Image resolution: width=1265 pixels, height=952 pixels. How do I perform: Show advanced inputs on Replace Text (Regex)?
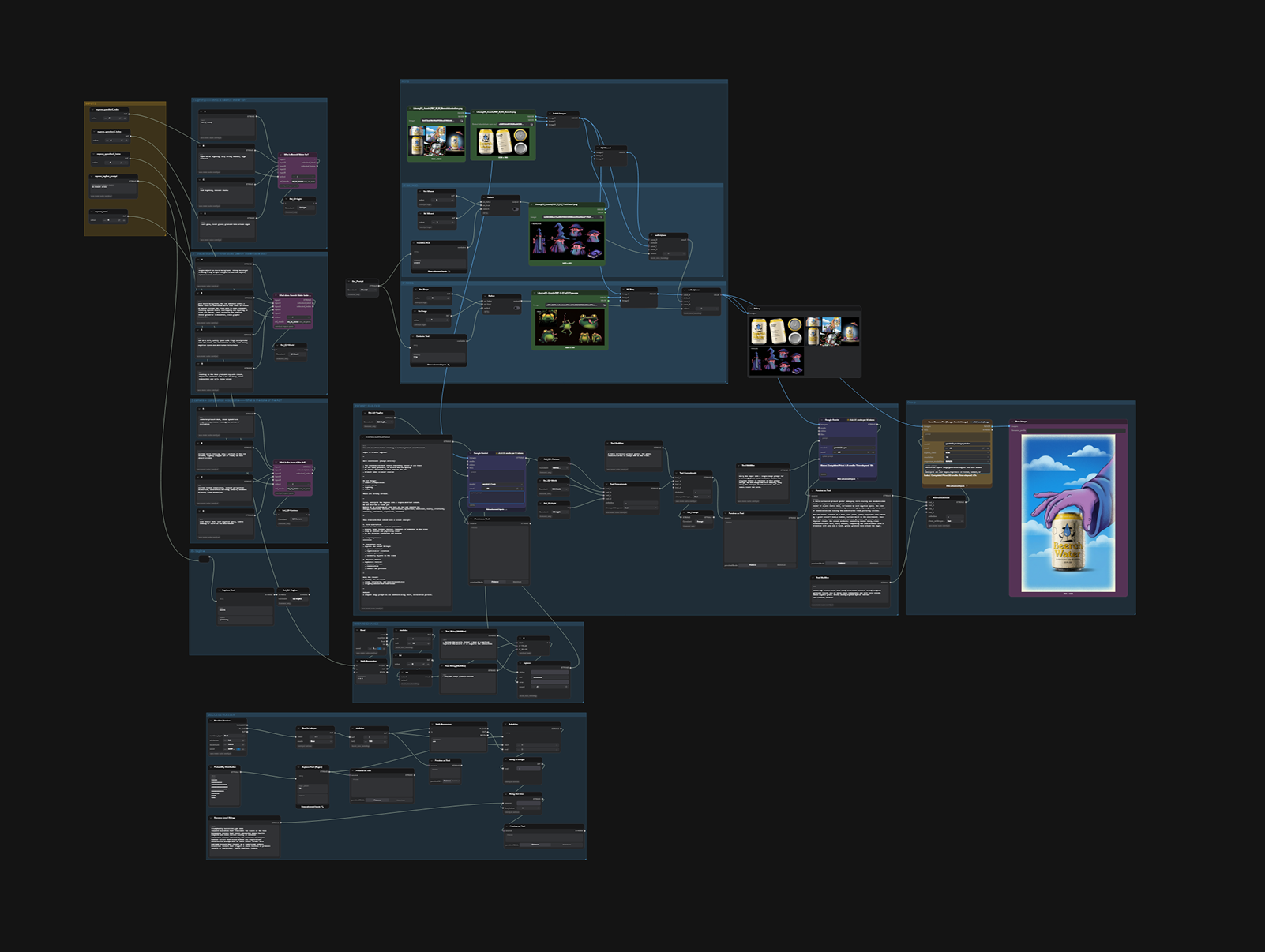tap(312, 807)
